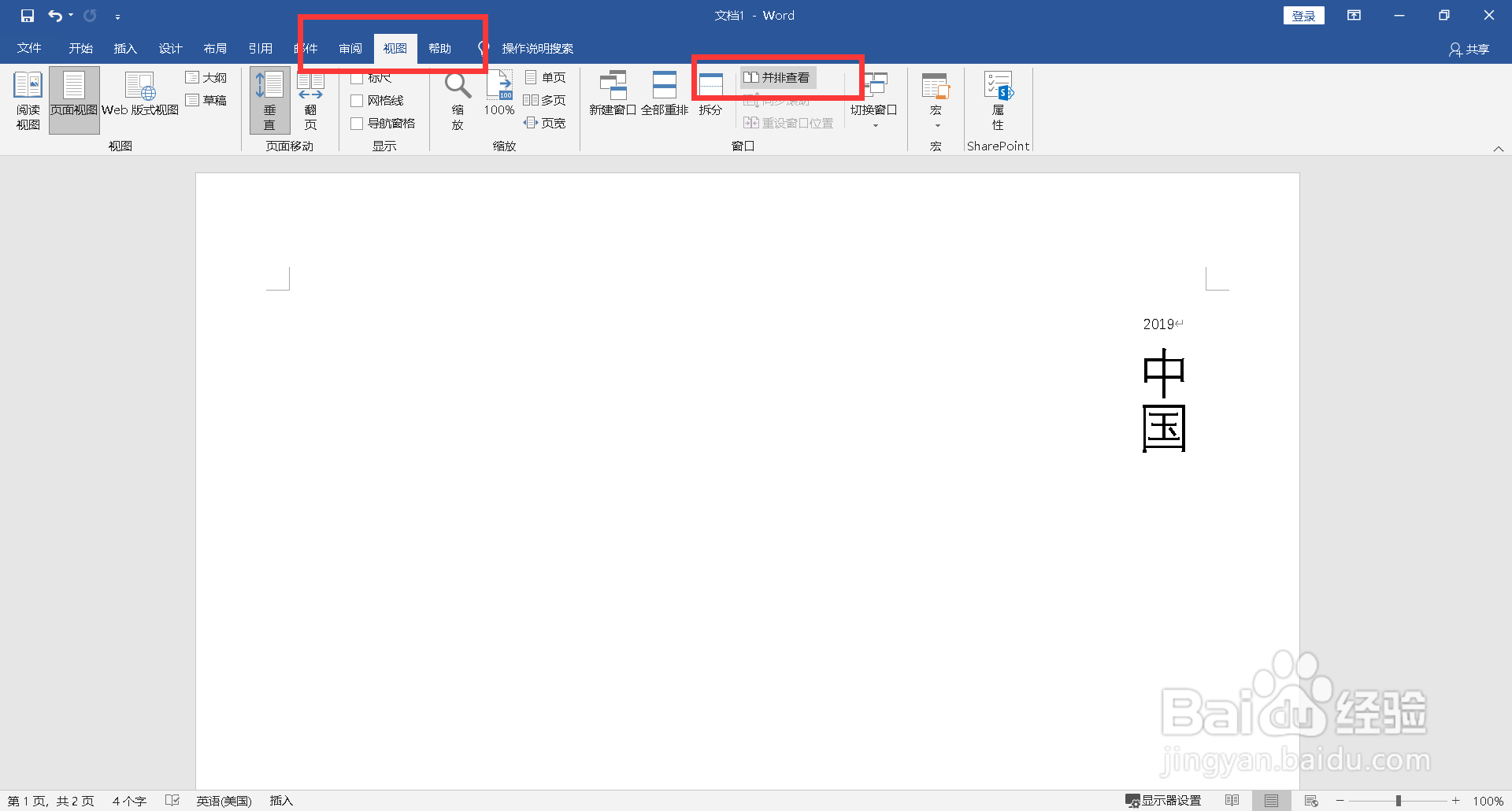Click the Tell Me search box (操作说明搜索)

[537, 48]
